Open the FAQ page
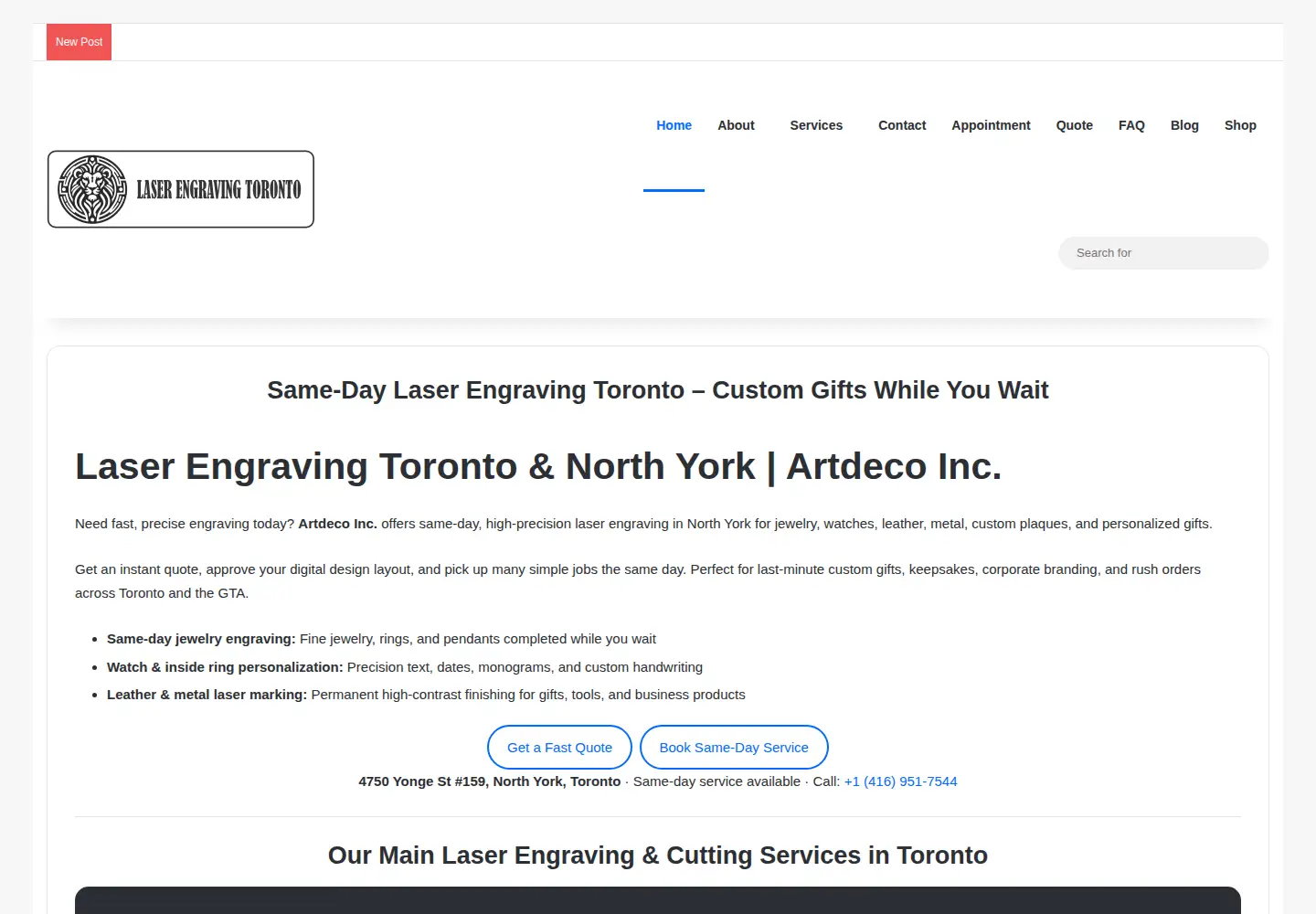Screen dimensions: 1316x914 [1131, 125]
